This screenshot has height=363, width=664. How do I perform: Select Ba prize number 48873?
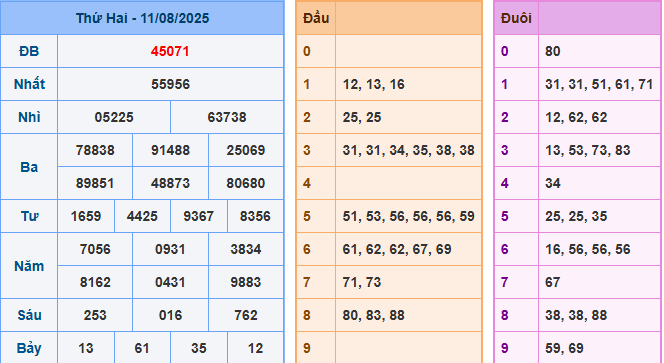pyautogui.click(x=170, y=183)
